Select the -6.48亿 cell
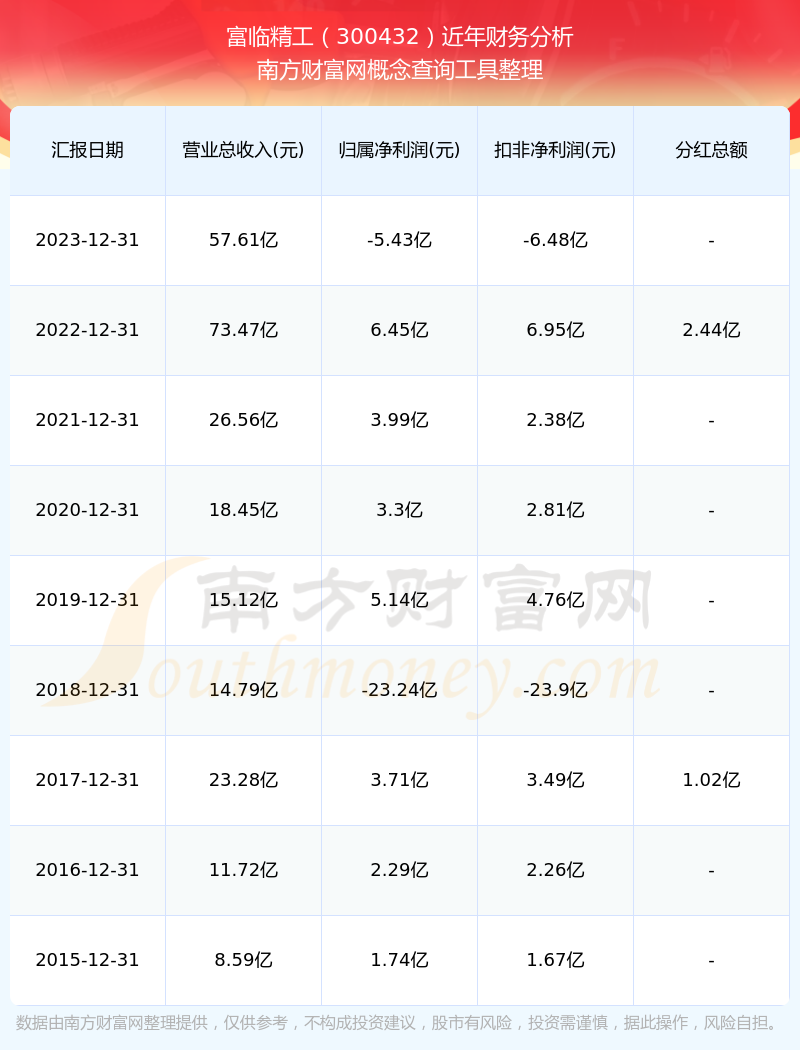This screenshot has height=1050, width=800. pos(556,240)
